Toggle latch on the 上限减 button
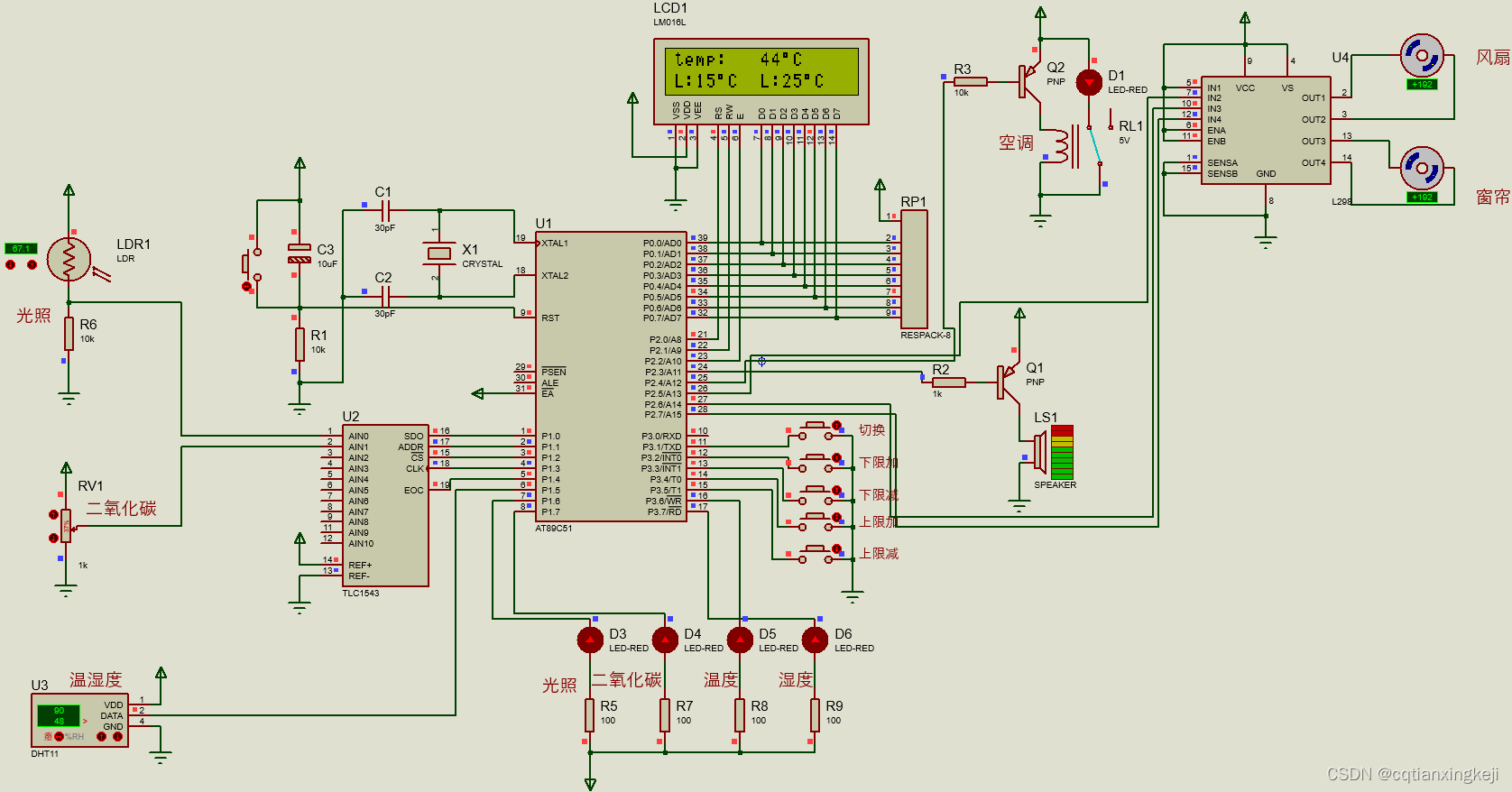Screen dimensions: 1512x792 (x=837, y=548)
